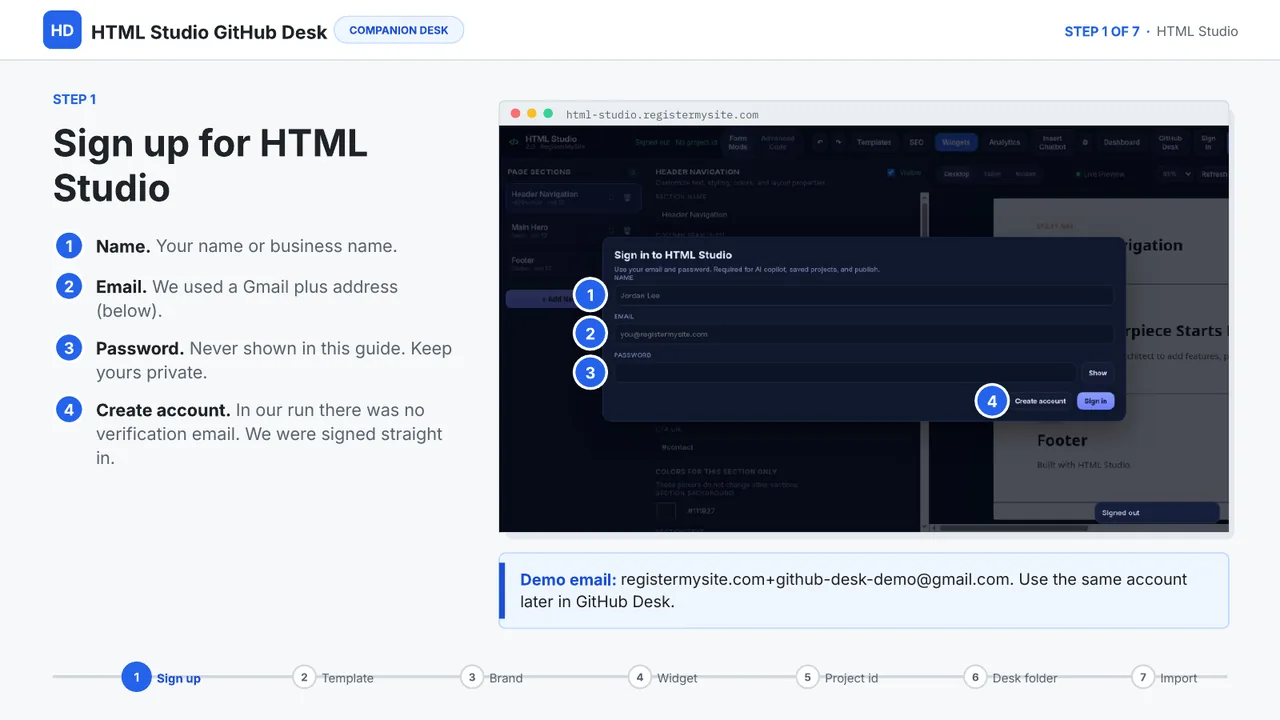Viewport: 1280px width, 720px height.
Task: Switch to Advanced Code mode
Action: [777, 142]
